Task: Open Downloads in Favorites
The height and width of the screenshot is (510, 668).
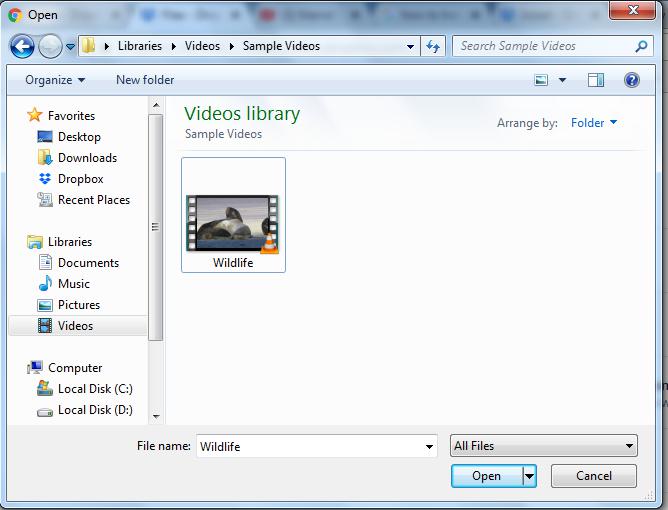Action: [87, 158]
